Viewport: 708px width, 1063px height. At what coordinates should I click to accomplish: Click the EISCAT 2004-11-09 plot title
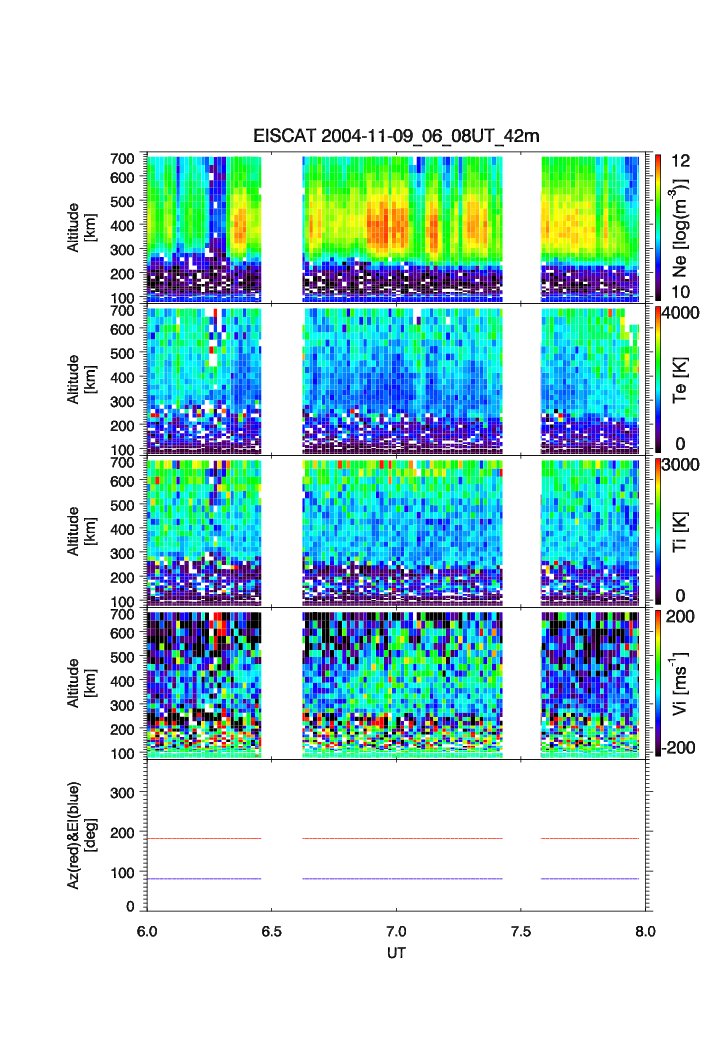click(396, 137)
